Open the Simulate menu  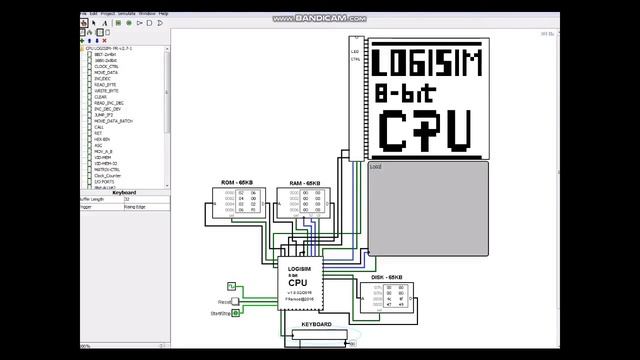pos(127,14)
